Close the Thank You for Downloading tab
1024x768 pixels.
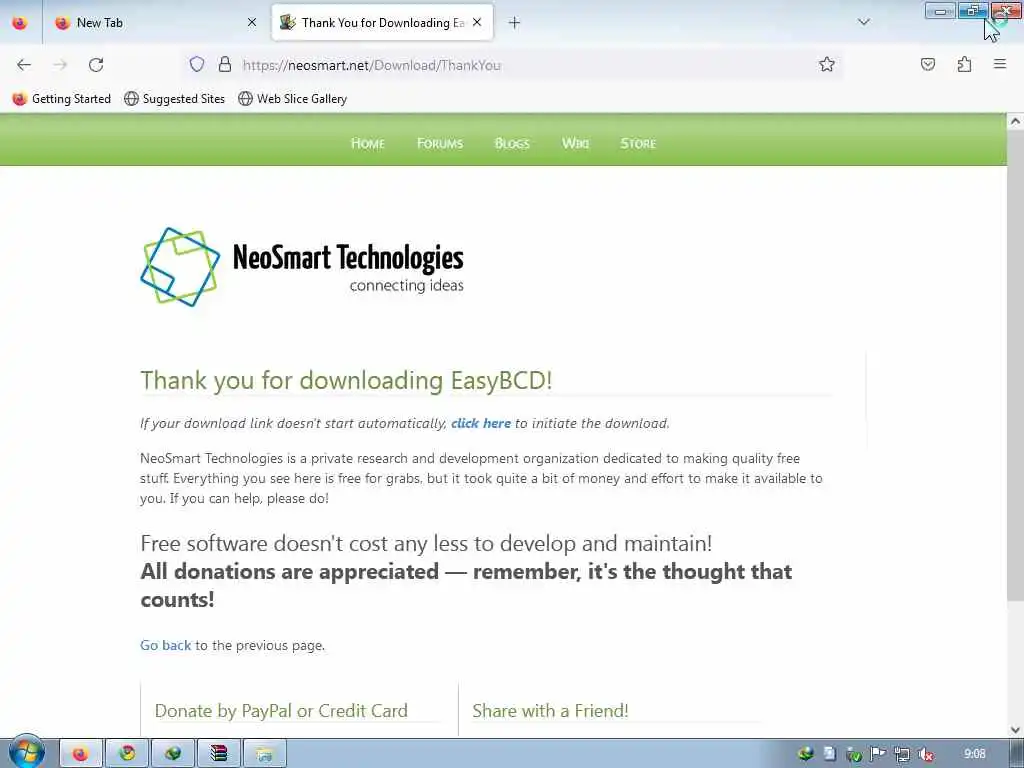(477, 22)
